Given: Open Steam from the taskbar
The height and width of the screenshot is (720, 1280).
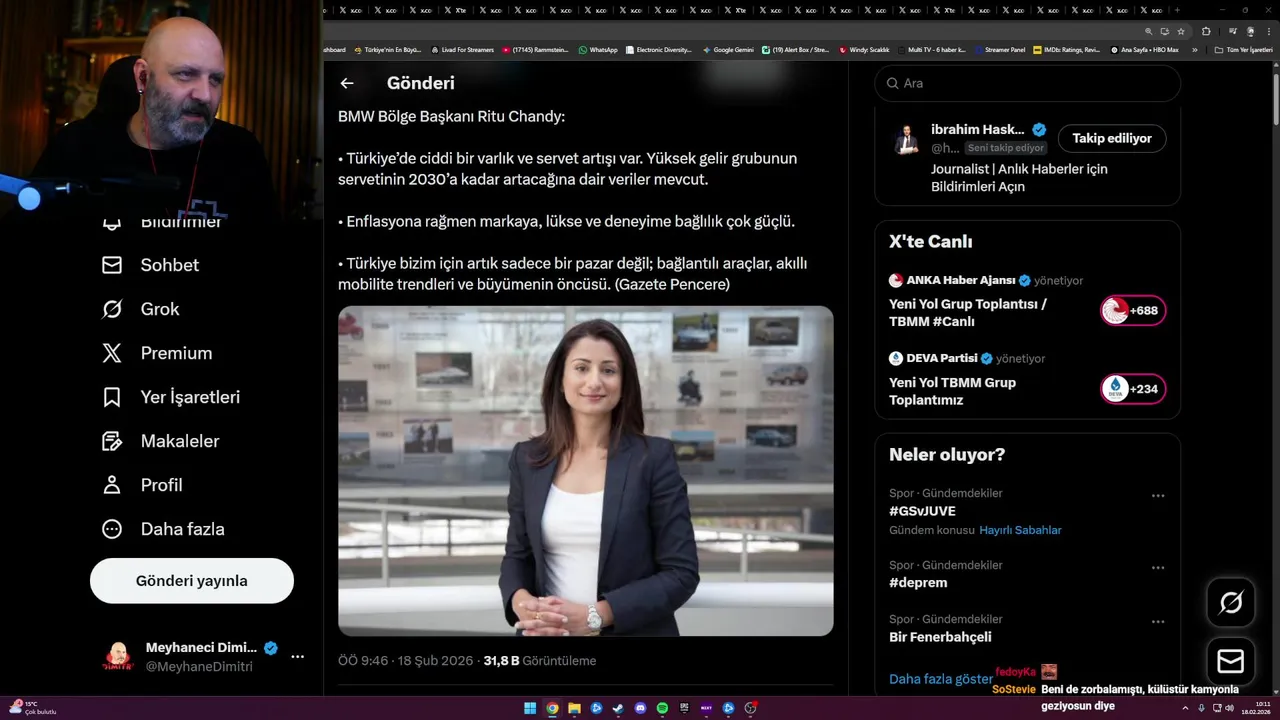Looking at the screenshot, I should click(618, 708).
